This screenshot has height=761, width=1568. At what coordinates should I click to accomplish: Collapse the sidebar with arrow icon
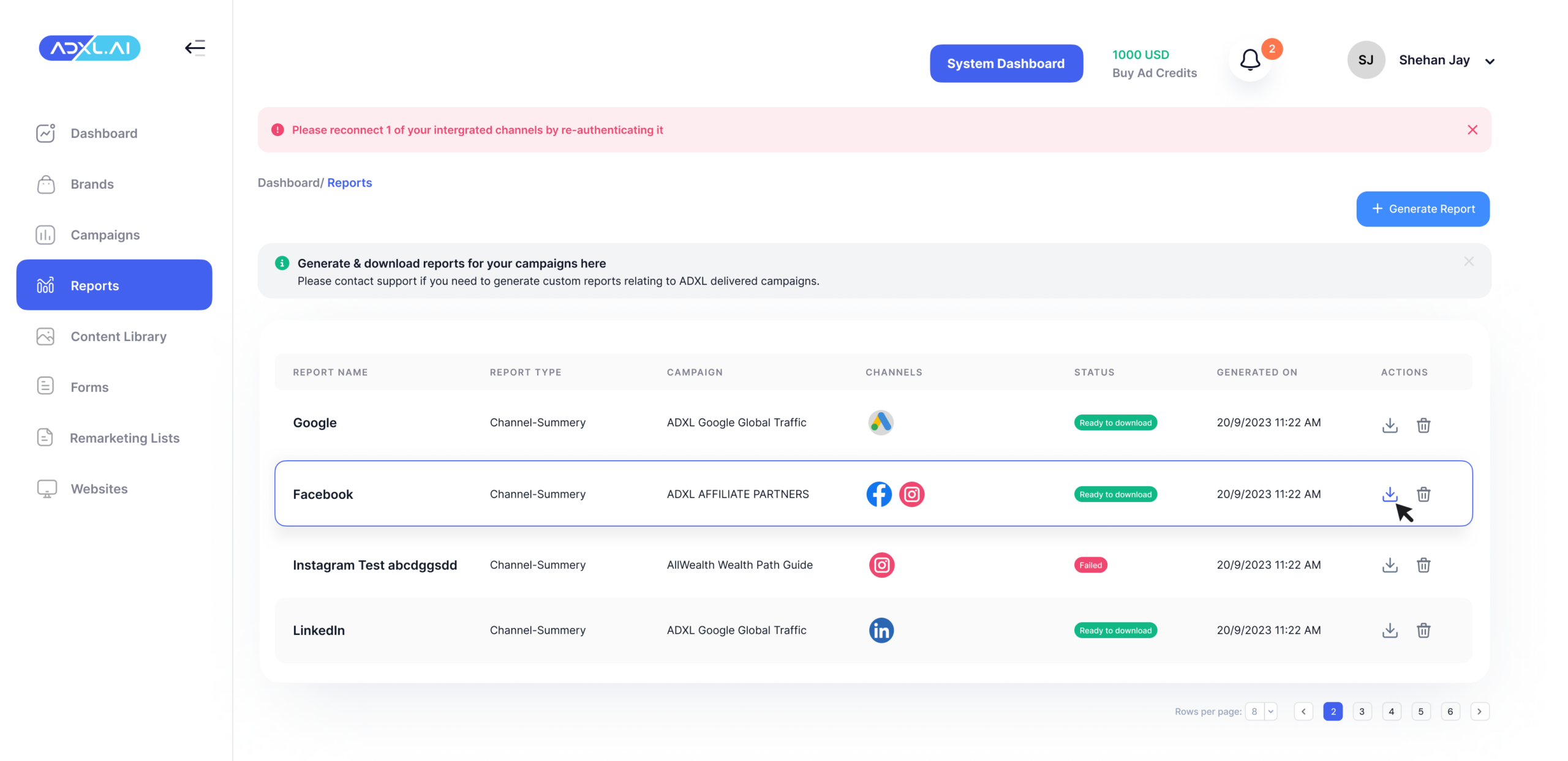tap(195, 48)
